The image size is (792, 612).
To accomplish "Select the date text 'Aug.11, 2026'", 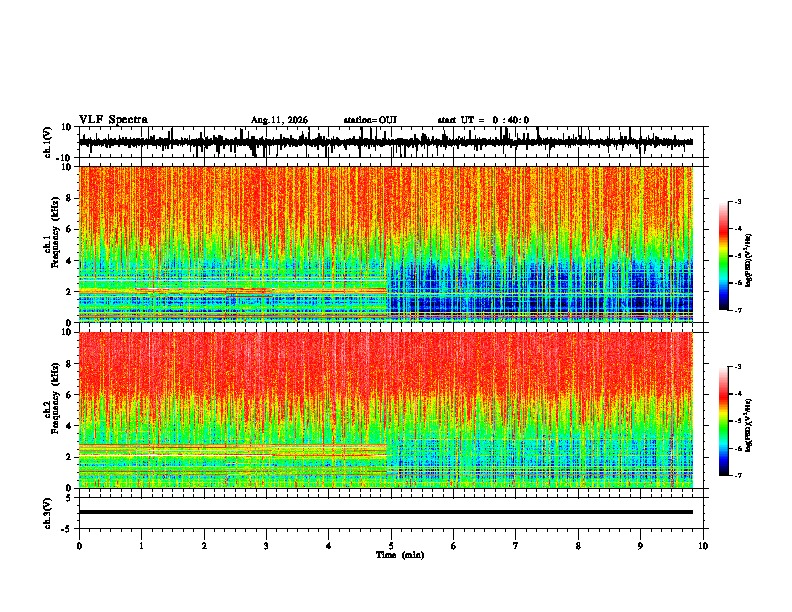I will point(279,120).
